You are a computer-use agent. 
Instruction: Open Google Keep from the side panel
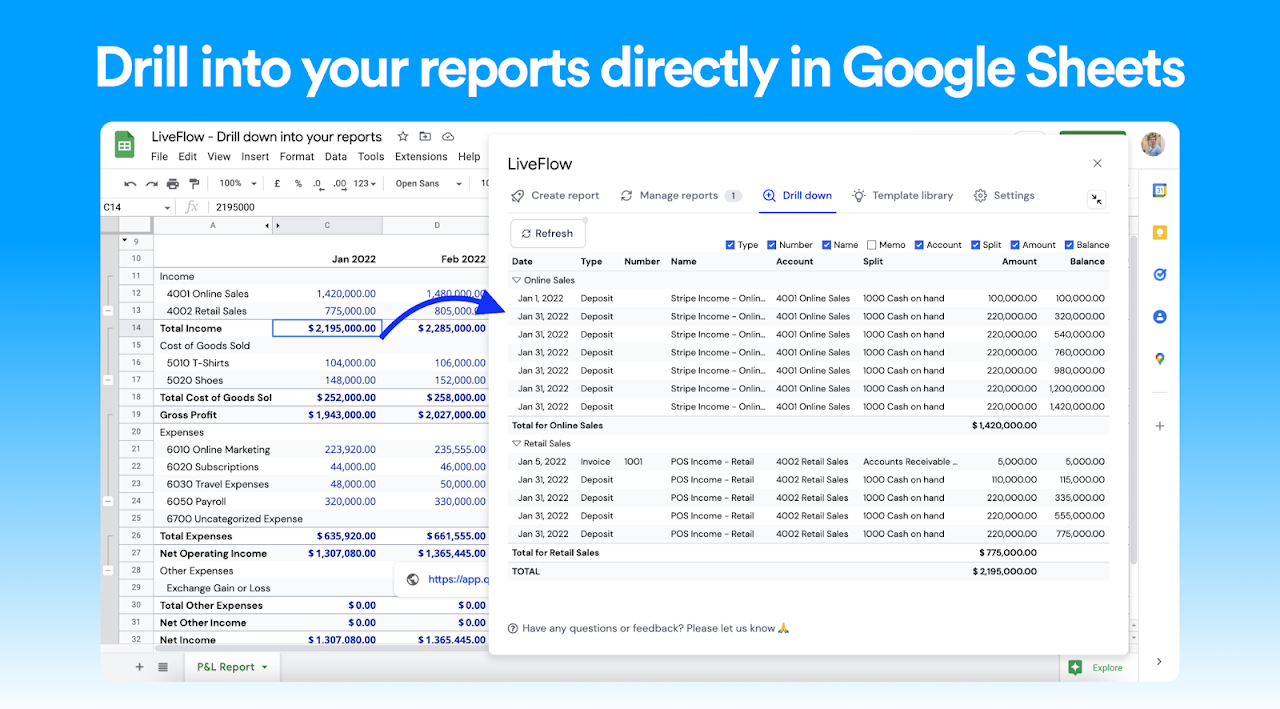[1158, 233]
